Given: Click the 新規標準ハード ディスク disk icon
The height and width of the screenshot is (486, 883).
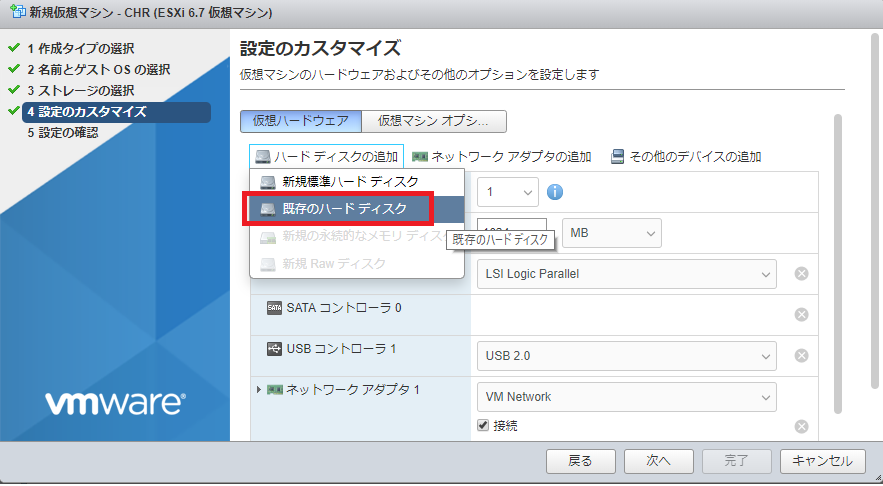Looking at the screenshot, I should (x=268, y=182).
